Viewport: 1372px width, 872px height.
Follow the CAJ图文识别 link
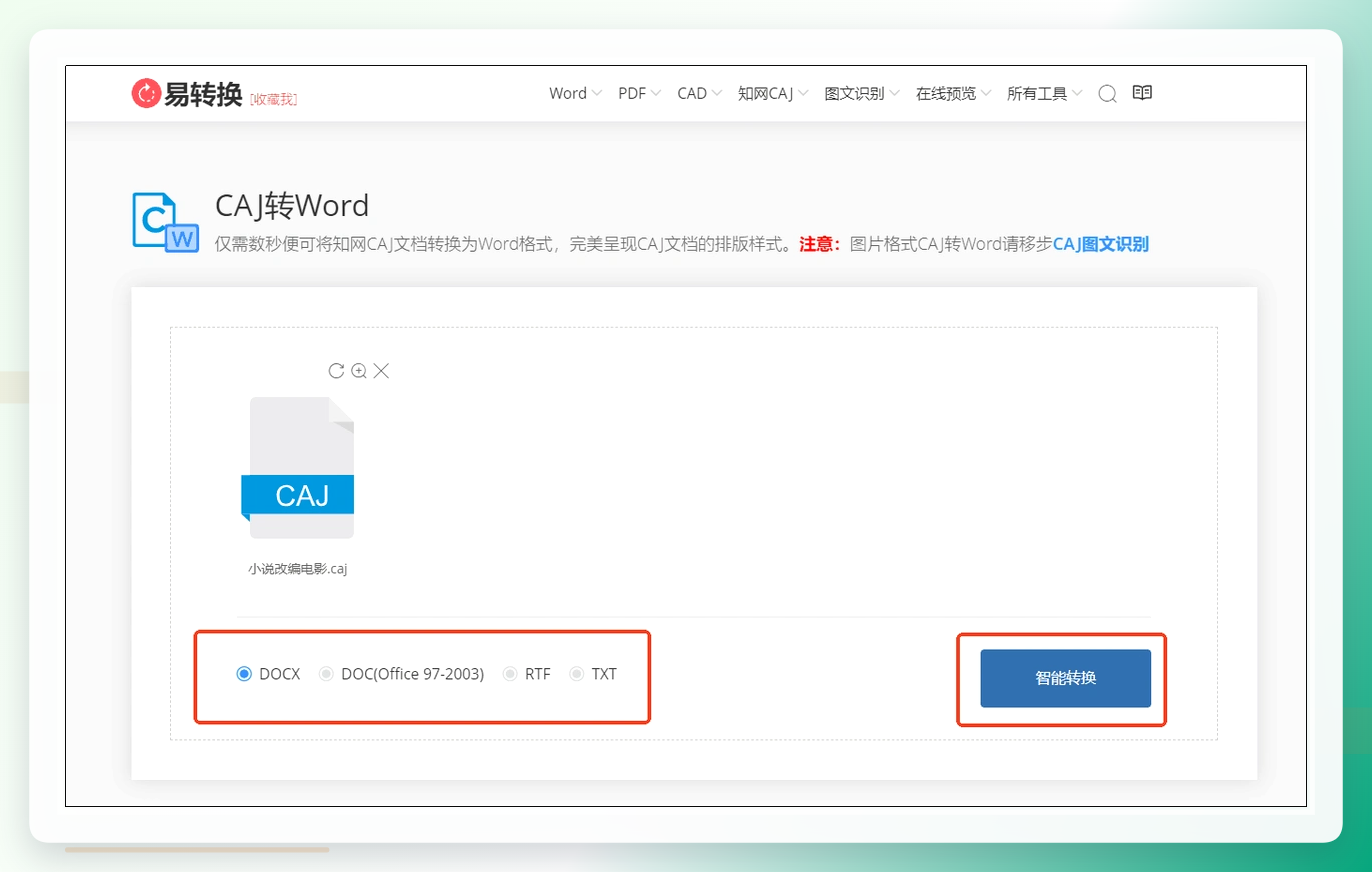pos(1100,244)
